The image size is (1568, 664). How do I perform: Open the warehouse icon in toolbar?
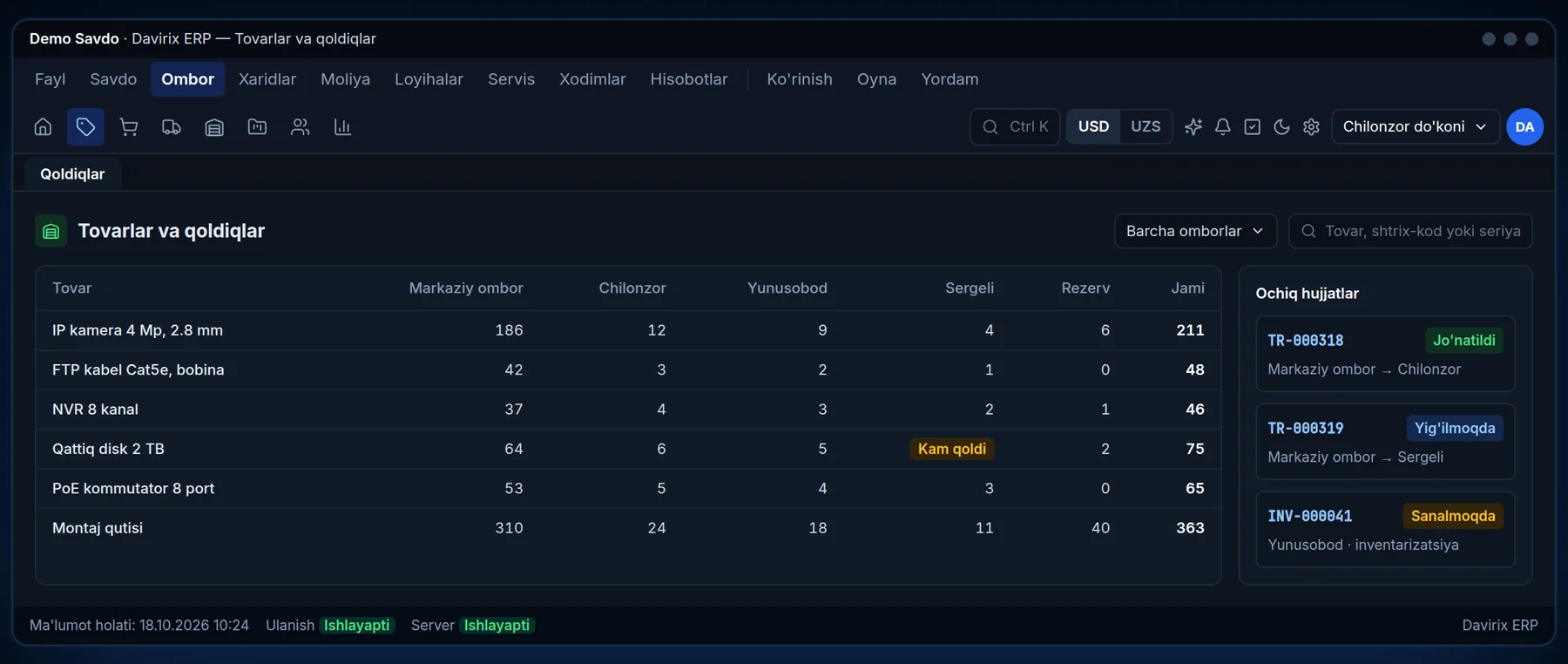click(214, 127)
